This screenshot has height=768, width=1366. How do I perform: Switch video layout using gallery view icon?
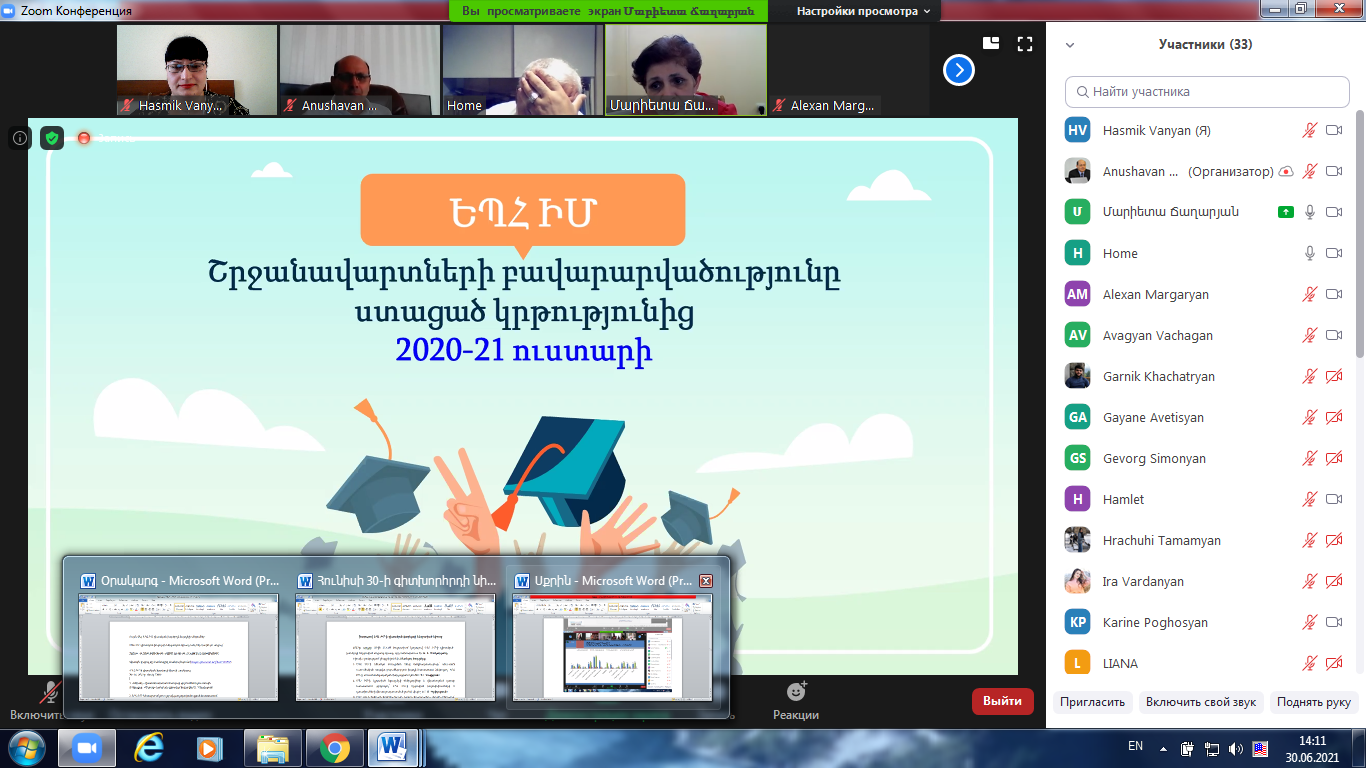tap(991, 43)
